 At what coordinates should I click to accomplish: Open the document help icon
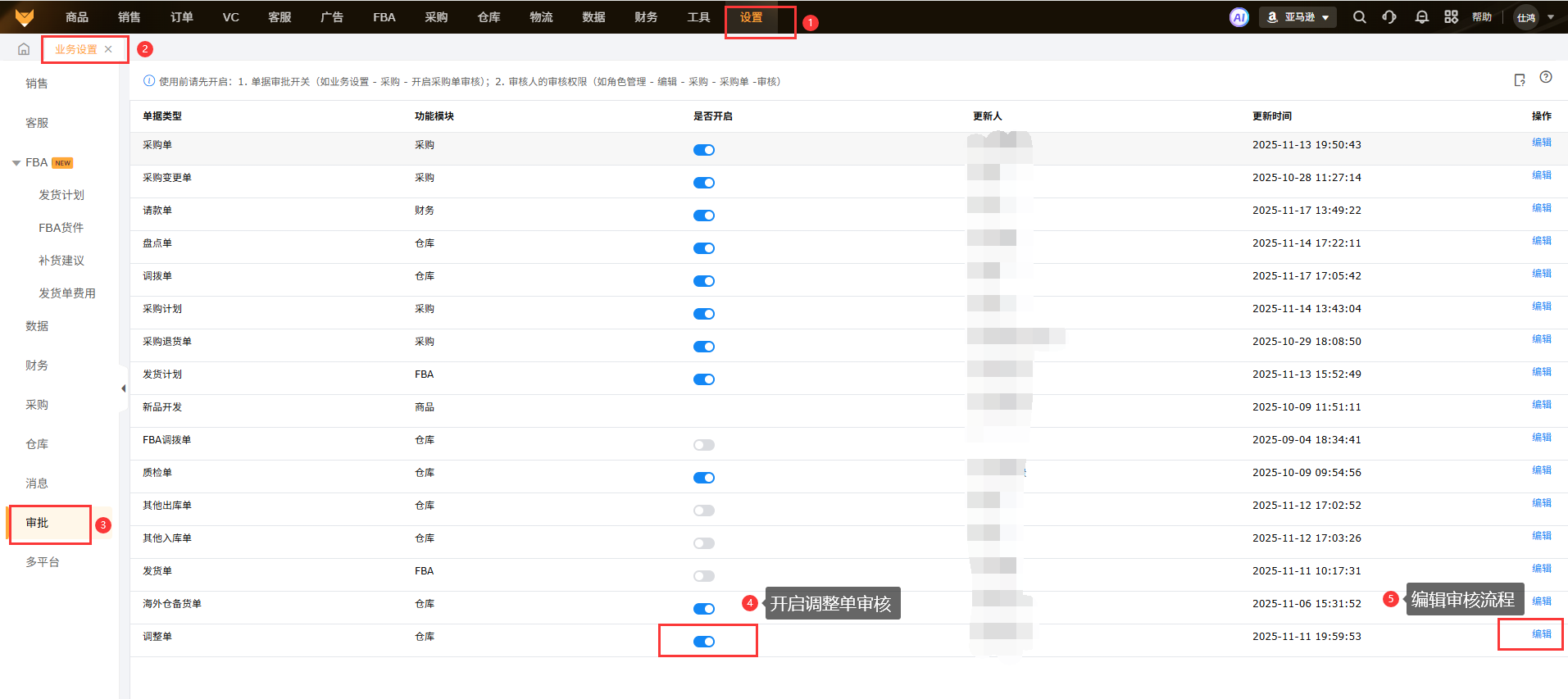click(x=1520, y=79)
